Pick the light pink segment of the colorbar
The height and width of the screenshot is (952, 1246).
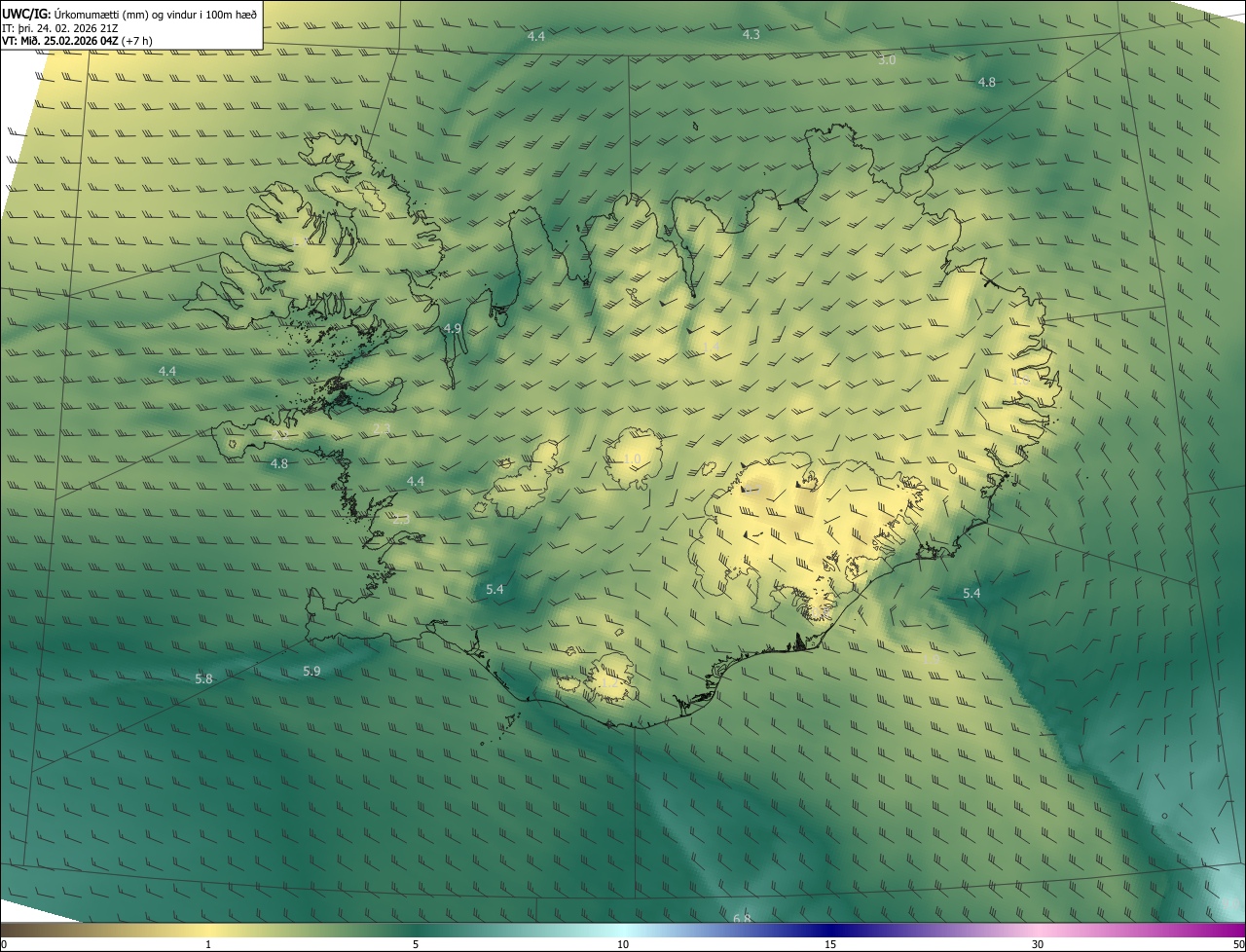(1038, 931)
